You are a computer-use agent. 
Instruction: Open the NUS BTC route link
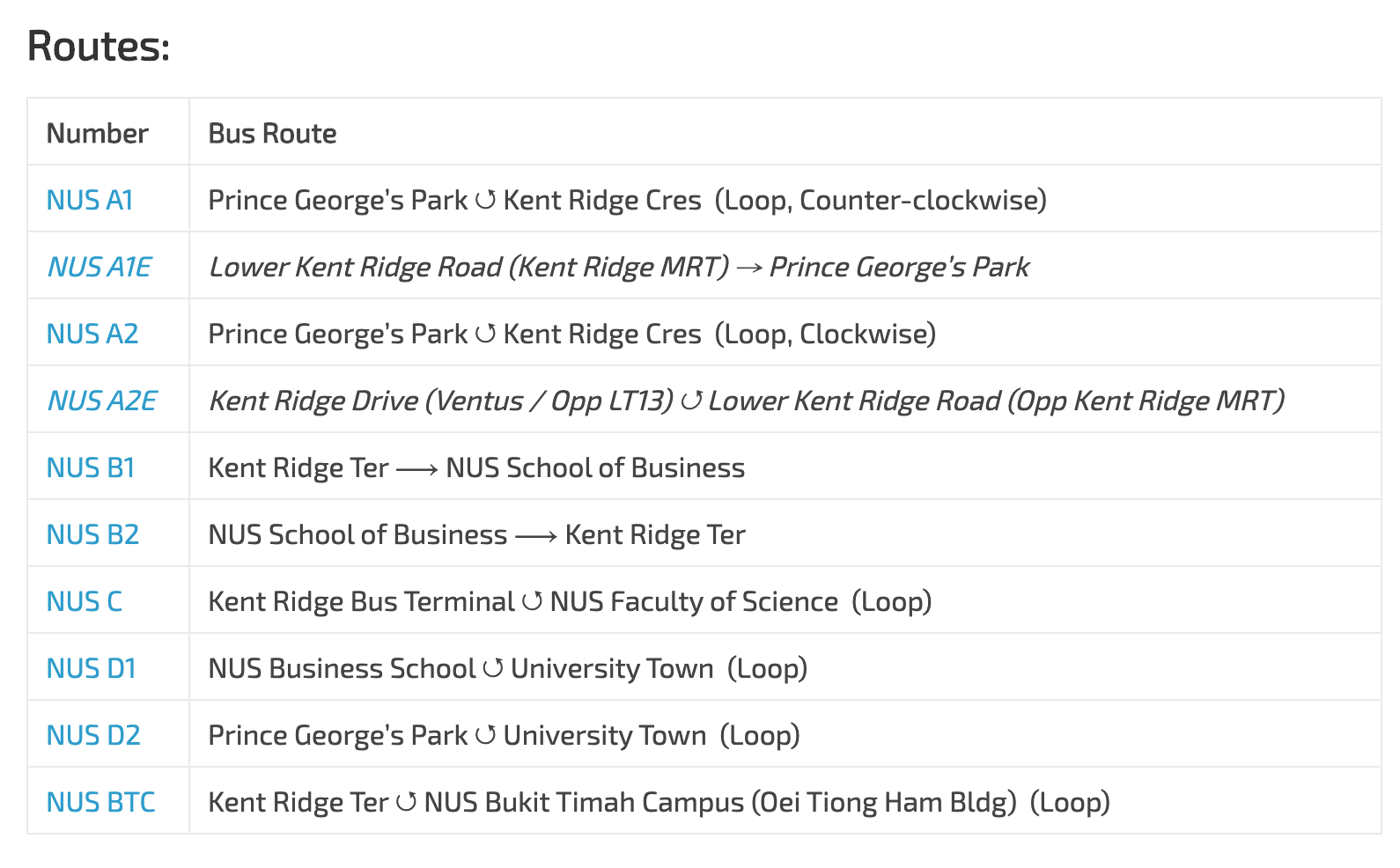(x=101, y=803)
